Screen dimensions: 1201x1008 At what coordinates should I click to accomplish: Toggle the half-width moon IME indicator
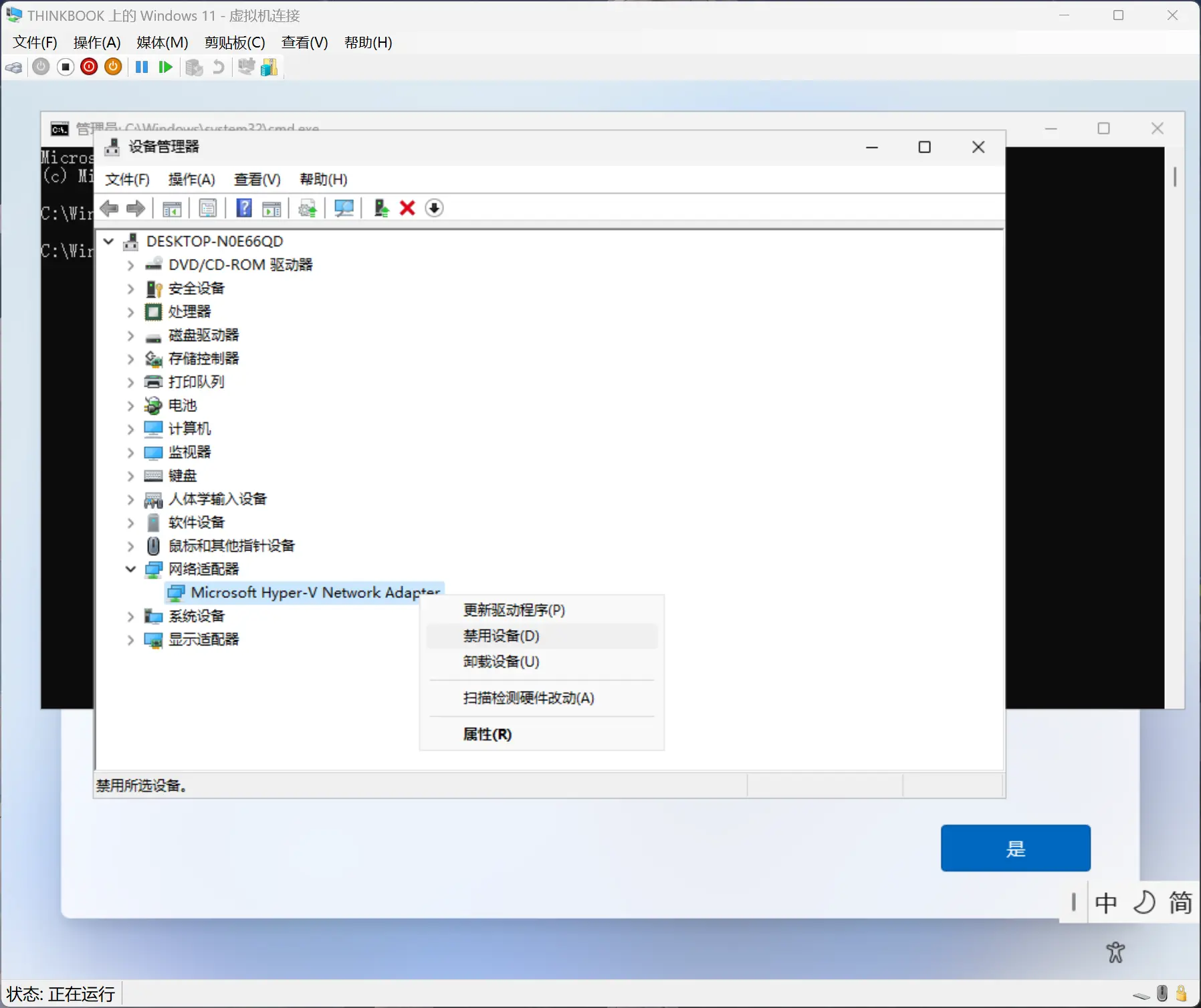(1143, 903)
